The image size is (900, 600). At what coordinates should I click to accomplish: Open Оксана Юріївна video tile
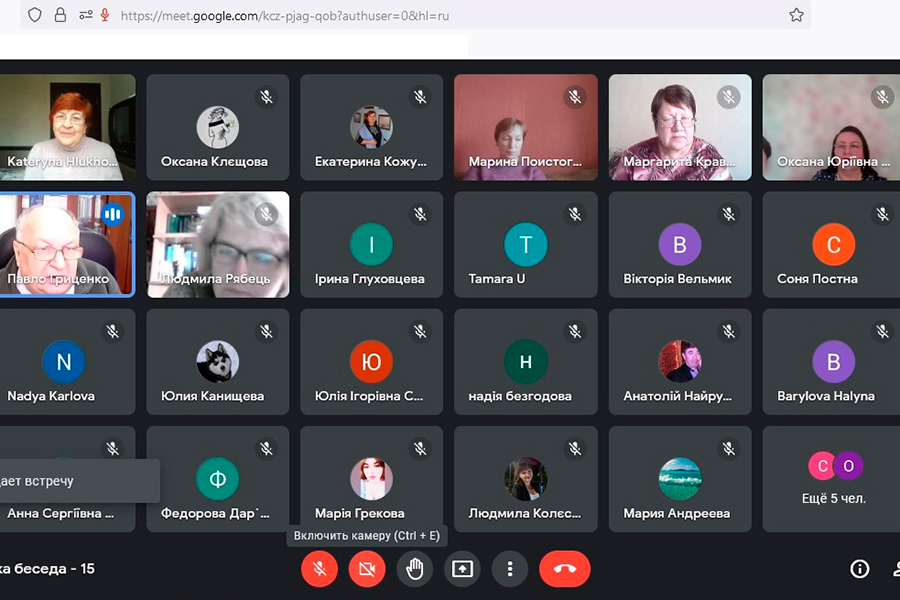(x=831, y=127)
